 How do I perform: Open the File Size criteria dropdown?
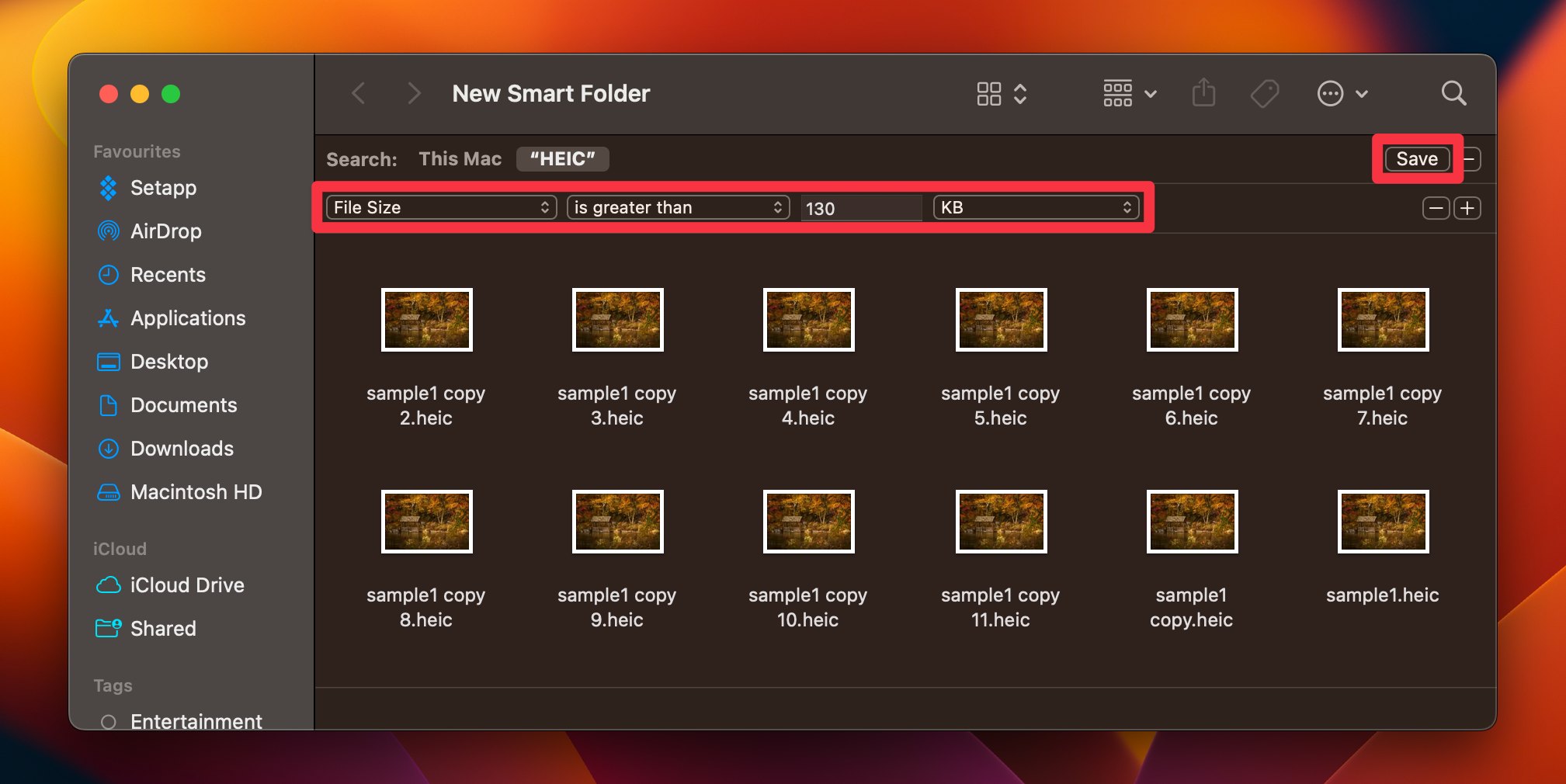[x=439, y=207]
